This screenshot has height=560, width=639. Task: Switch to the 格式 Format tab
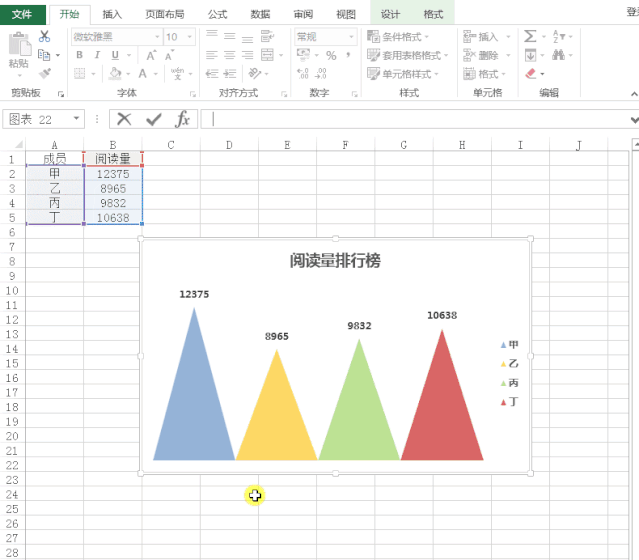pyautogui.click(x=433, y=14)
